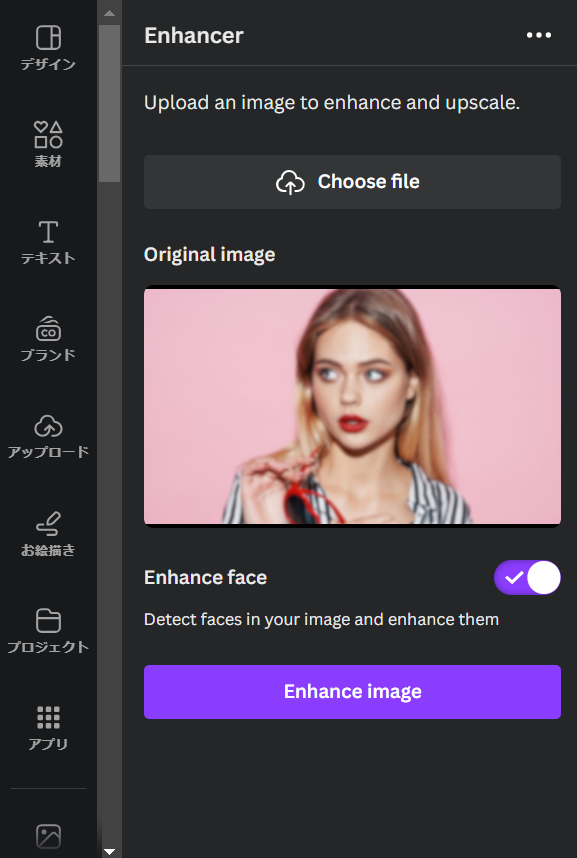The width and height of the screenshot is (577, 858).
Task: Select the テキスト (Text) tool icon
Action: coord(48,232)
